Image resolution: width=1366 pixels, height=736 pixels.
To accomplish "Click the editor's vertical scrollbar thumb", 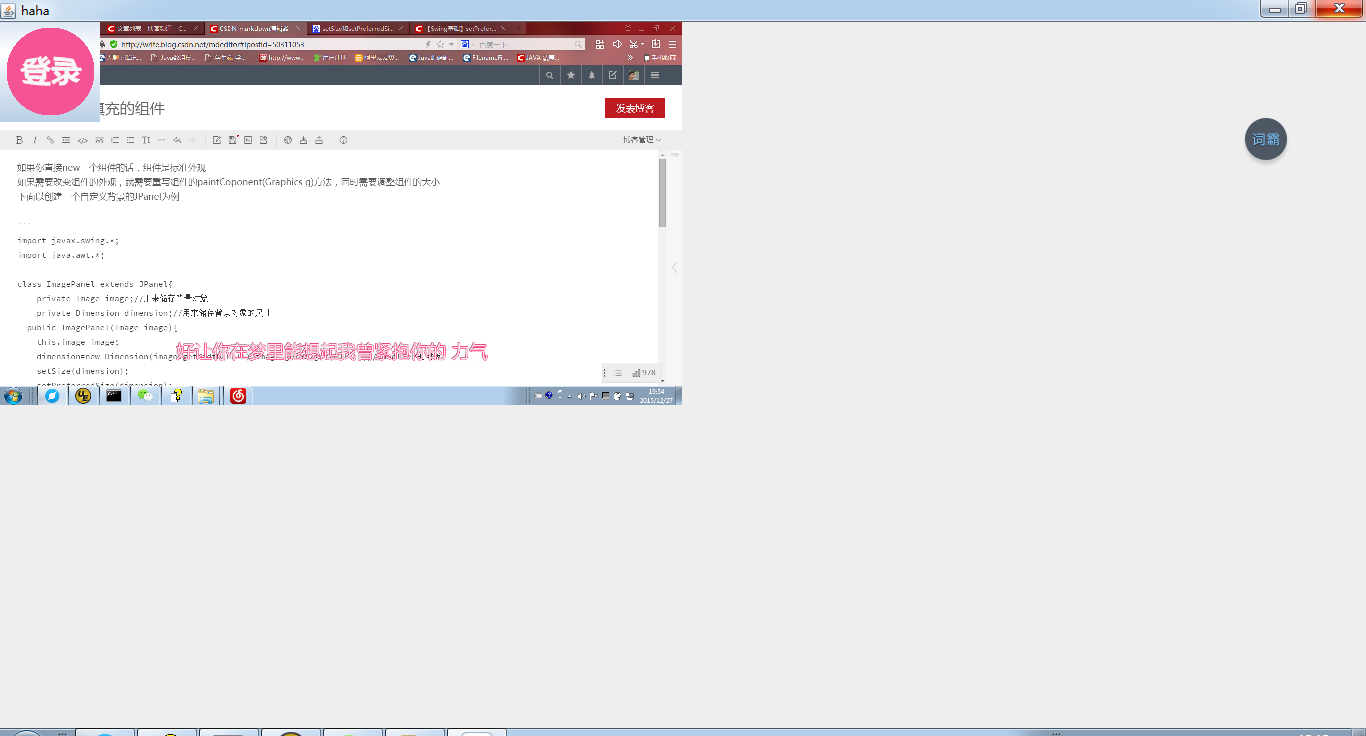I will [662, 192].
